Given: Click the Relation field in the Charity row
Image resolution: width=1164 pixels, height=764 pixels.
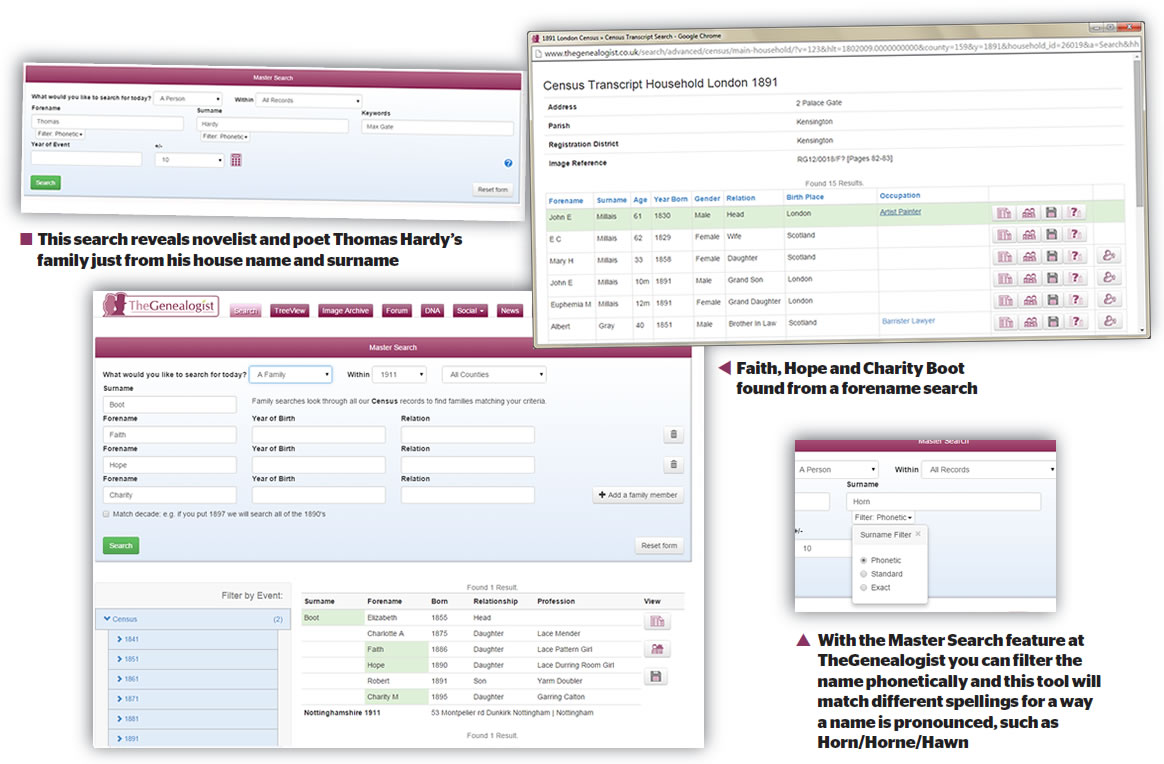Looking at the screenshot, I should tap(468, 494).
